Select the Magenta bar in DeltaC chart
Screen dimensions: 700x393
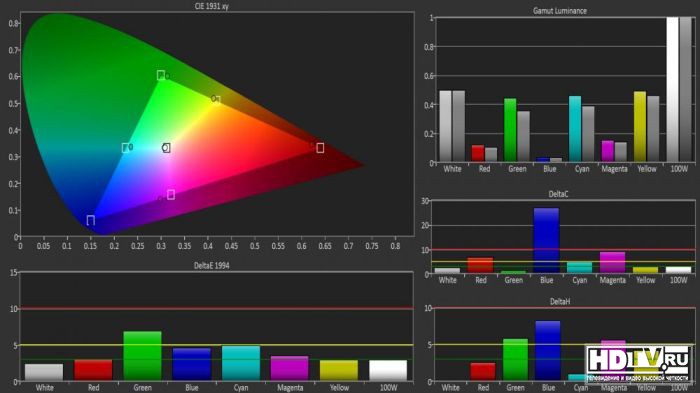pyautogui.click(x=612, y=263)
